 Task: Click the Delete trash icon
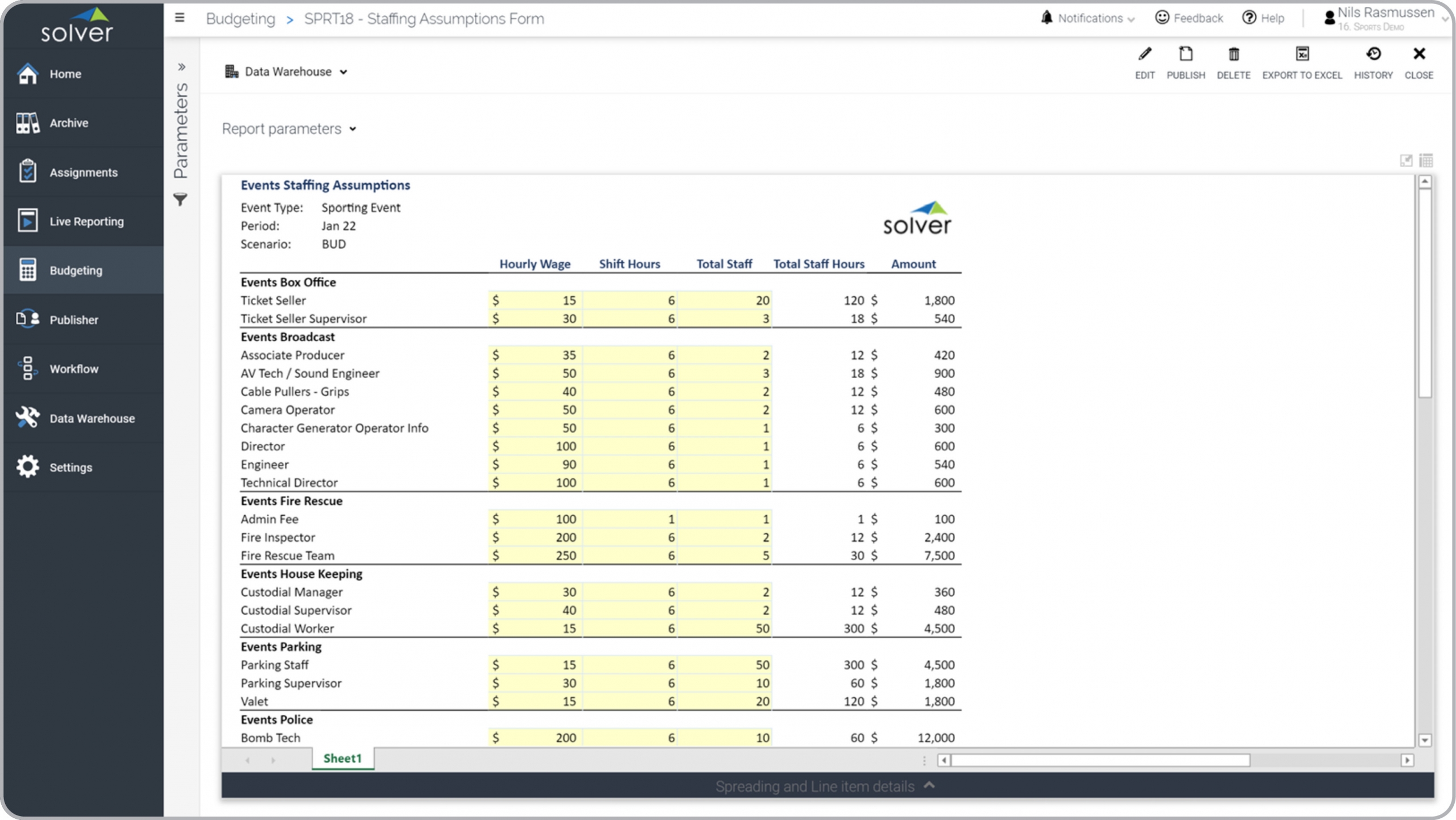click(1233, 55)
